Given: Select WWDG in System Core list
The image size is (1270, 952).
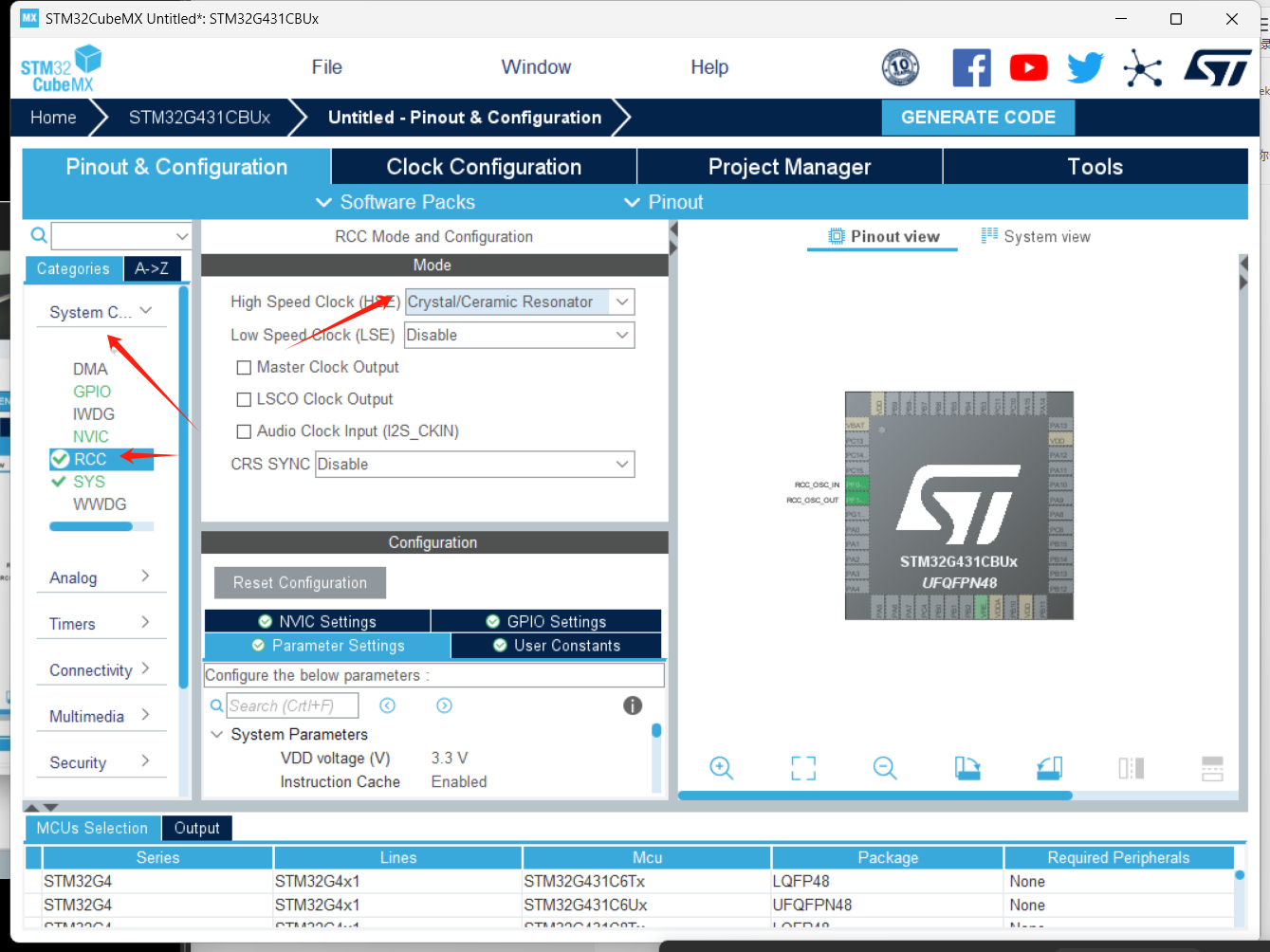Looking at the screenshot, I should 100,504.
